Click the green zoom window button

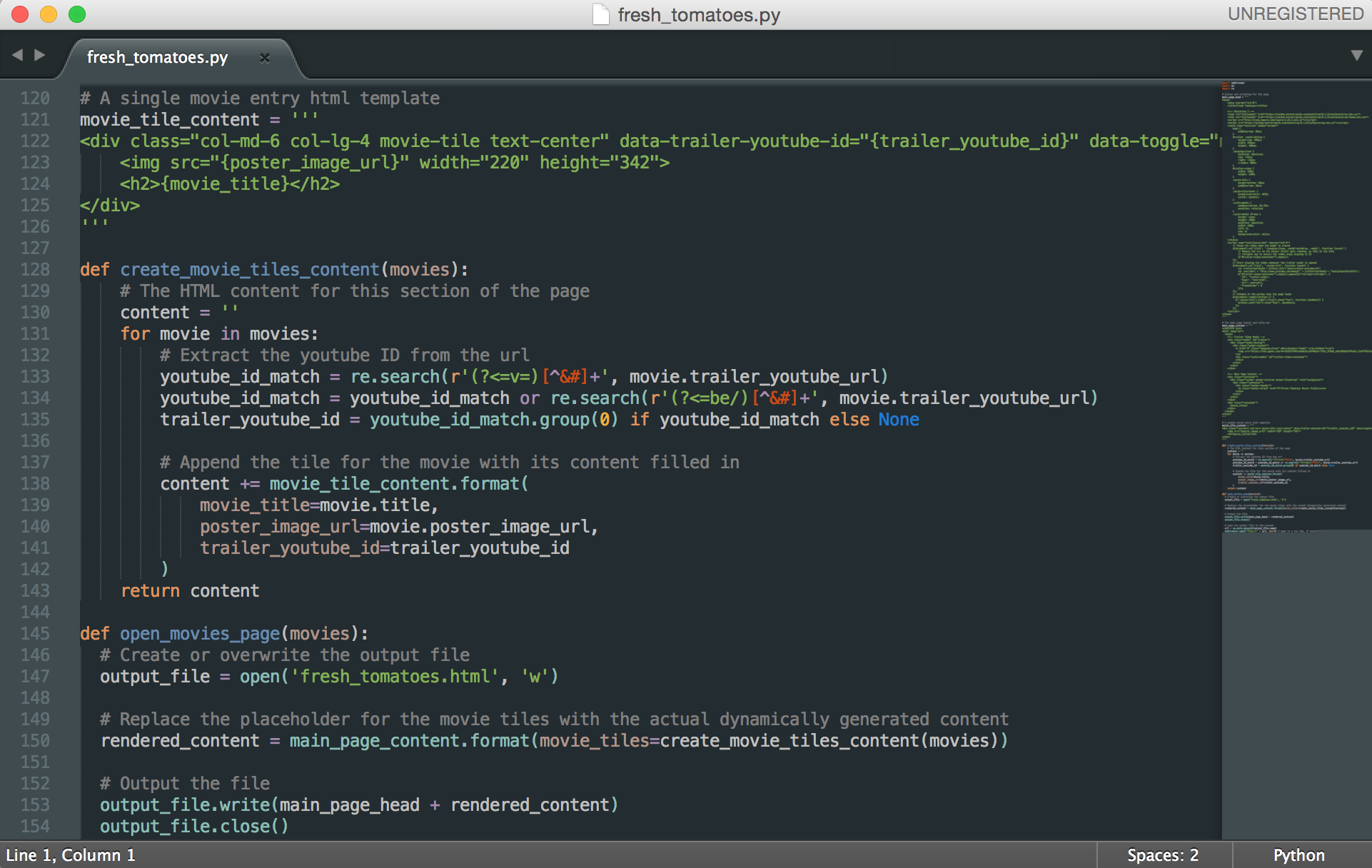pyautogui.click(x=77, y=14)
